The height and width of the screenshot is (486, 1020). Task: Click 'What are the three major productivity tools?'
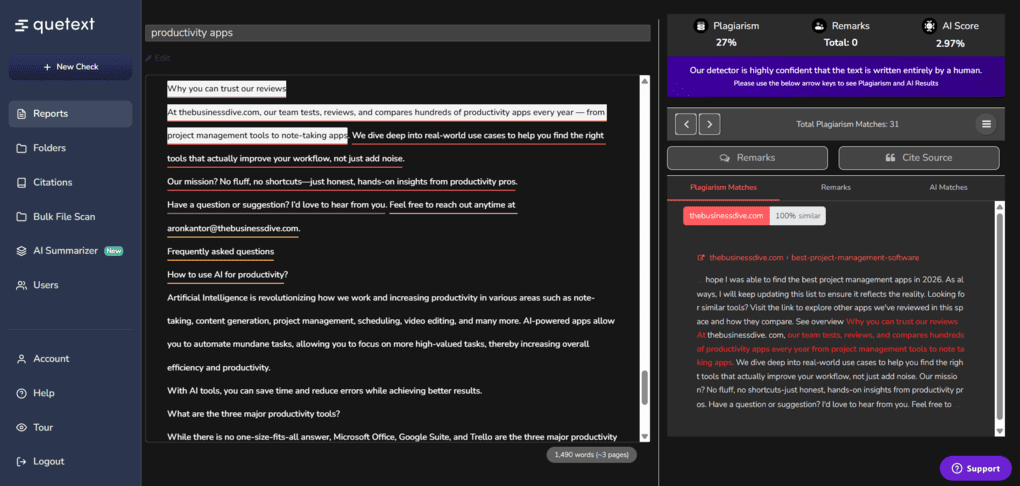pyautogui.click(x=254, y=414)
